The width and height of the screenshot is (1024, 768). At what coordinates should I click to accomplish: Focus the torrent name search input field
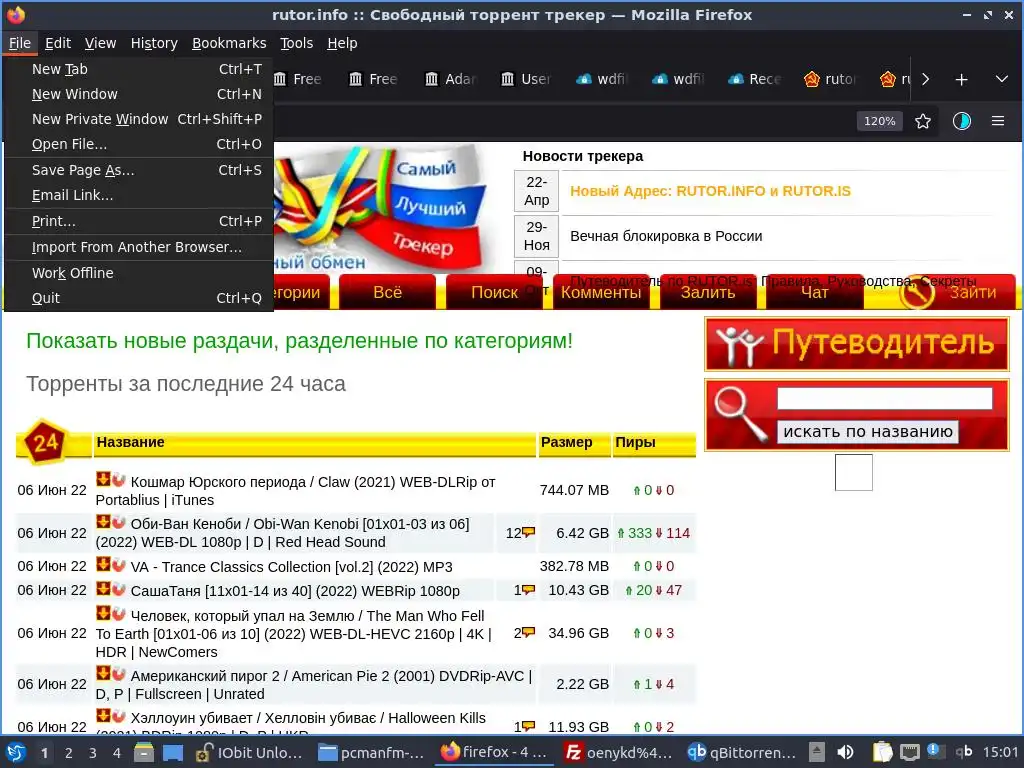tap(884, 398)
